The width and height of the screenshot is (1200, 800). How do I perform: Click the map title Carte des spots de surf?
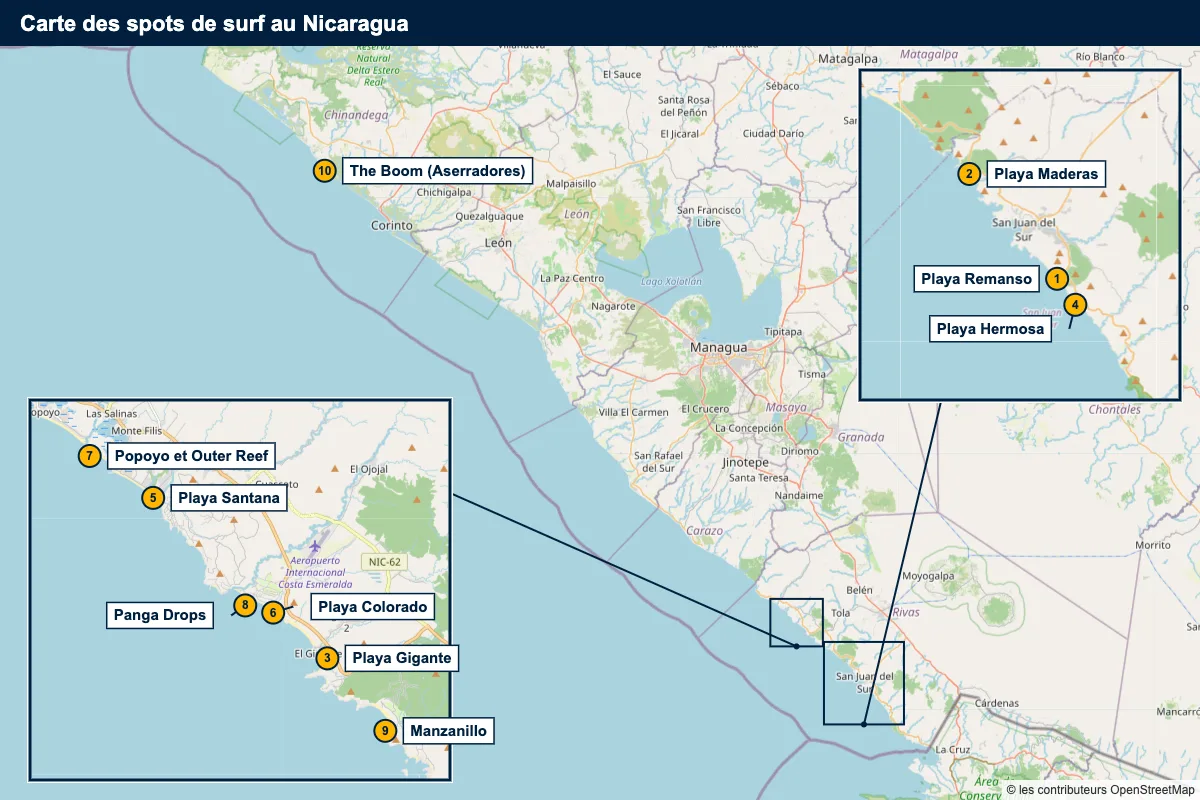[214, 23]
